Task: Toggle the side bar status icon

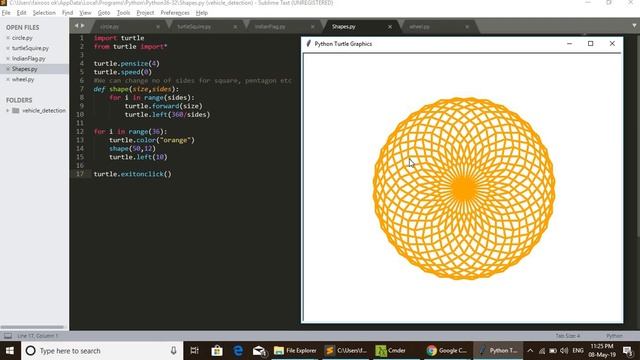Action: [8, 336]
